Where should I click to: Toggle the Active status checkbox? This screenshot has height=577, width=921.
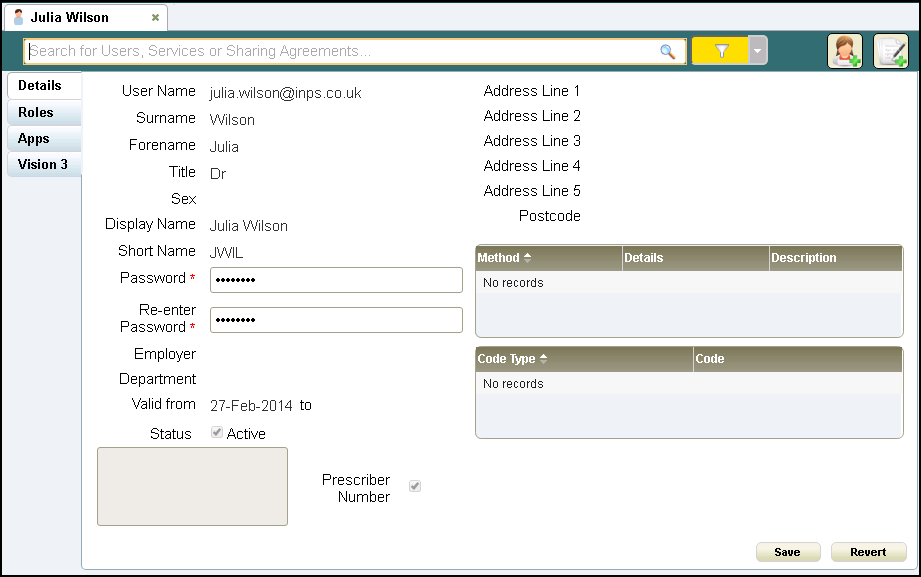pos(217,433)
